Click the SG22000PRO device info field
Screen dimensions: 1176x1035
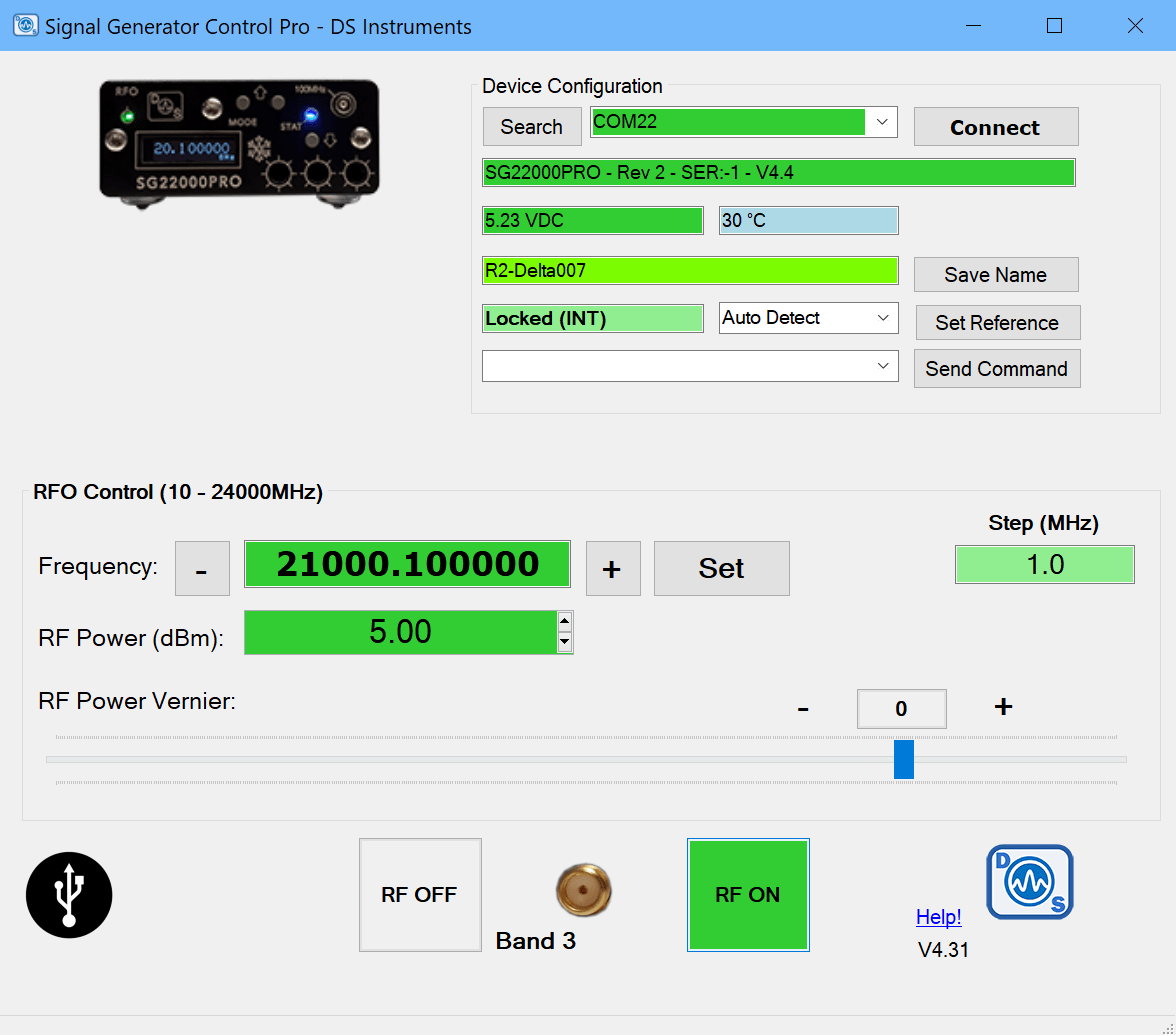point(778,172)
